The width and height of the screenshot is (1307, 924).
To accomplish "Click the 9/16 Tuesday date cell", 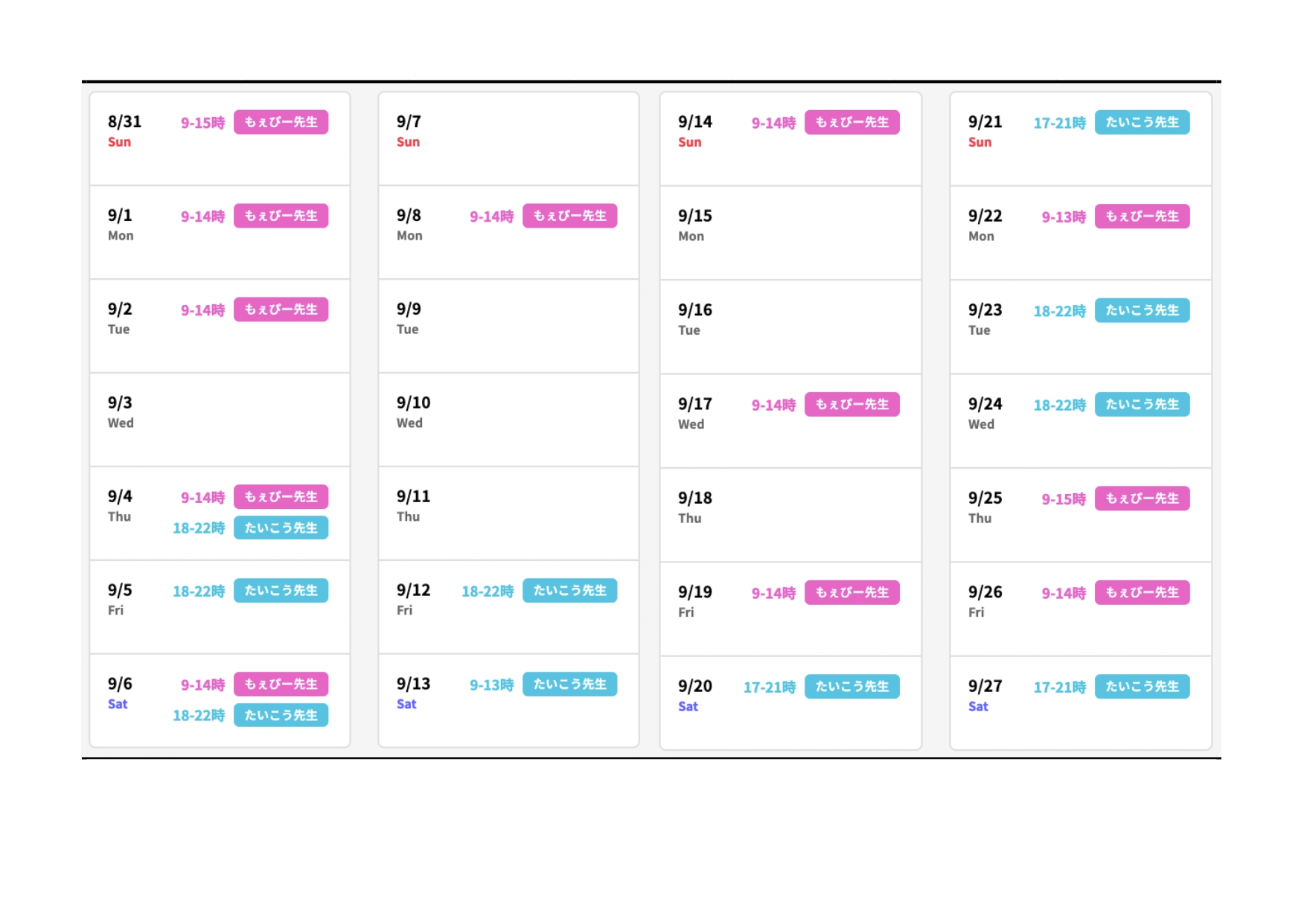I will point(790,327).
